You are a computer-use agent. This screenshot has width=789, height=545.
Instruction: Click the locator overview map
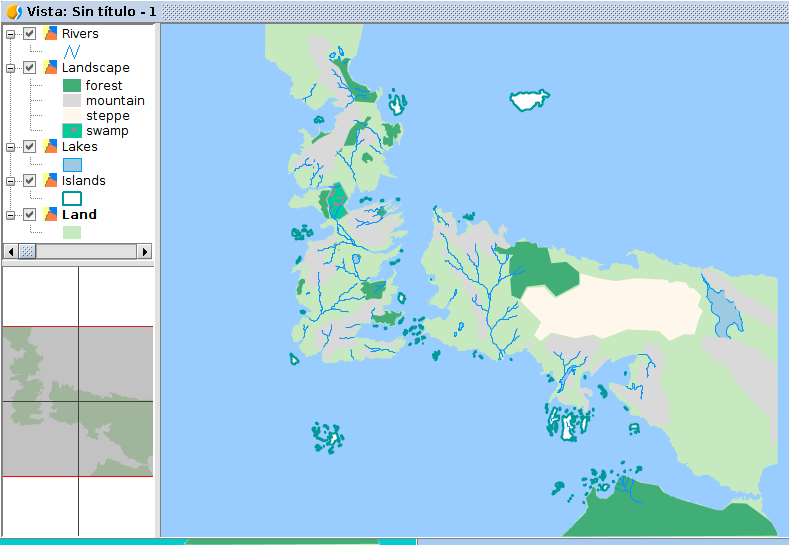78,402
